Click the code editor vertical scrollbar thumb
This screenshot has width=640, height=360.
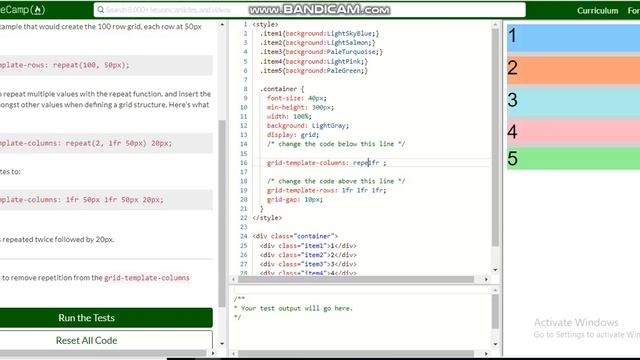(495, 137)
